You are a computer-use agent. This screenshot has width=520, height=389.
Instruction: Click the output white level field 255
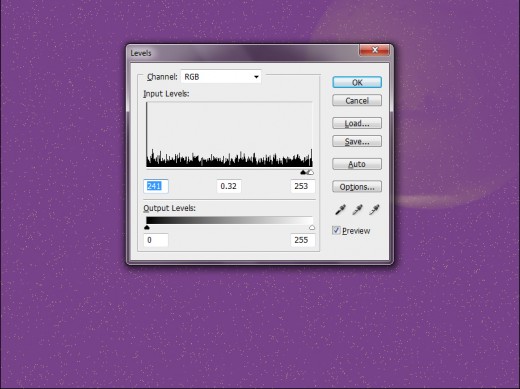(303, 240)
